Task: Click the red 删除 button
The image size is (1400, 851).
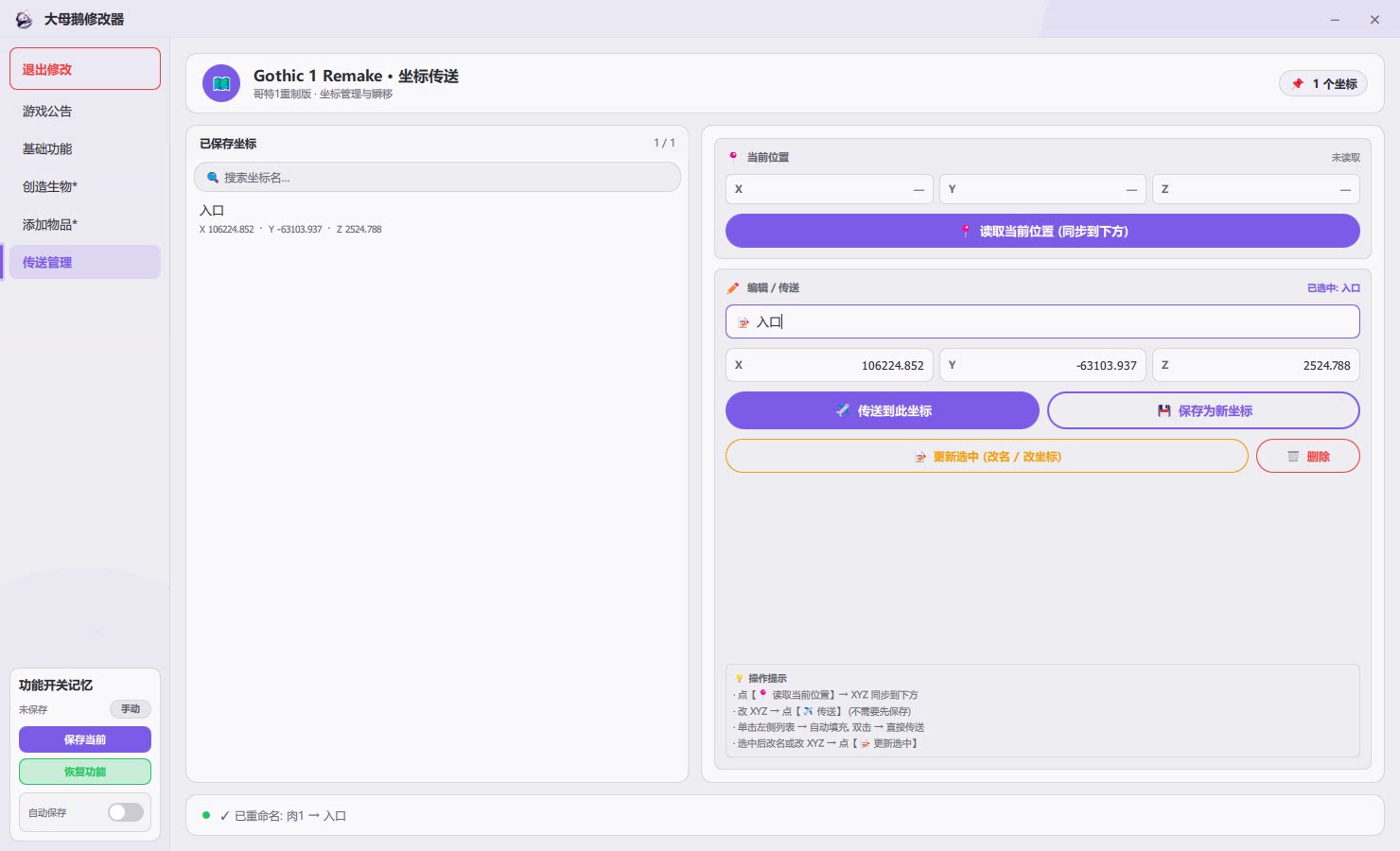Action: [1308, 456]
